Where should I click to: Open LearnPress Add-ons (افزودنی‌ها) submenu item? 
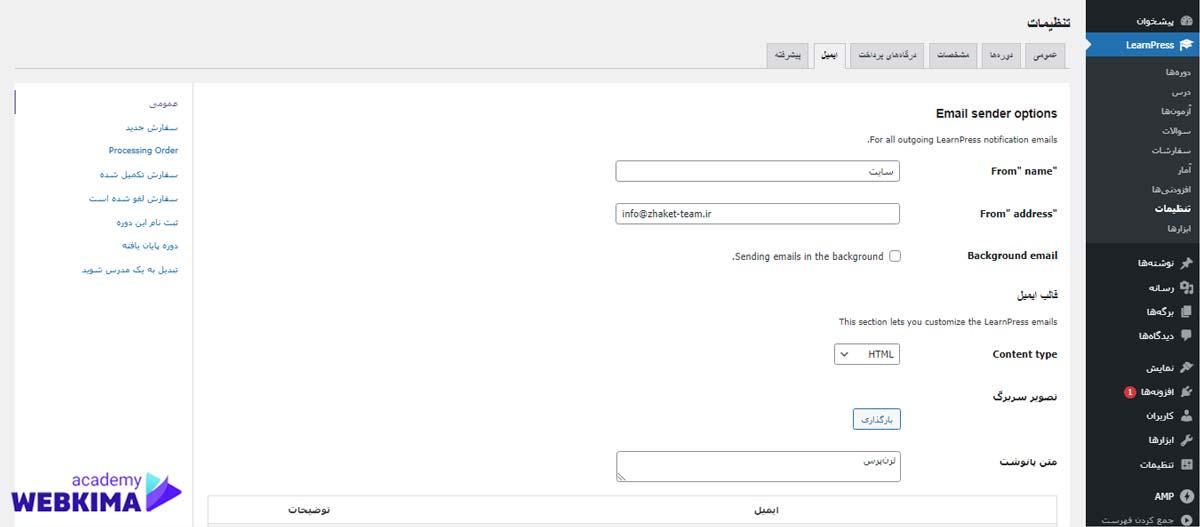pyautogui.click(x=1172, y=189)
